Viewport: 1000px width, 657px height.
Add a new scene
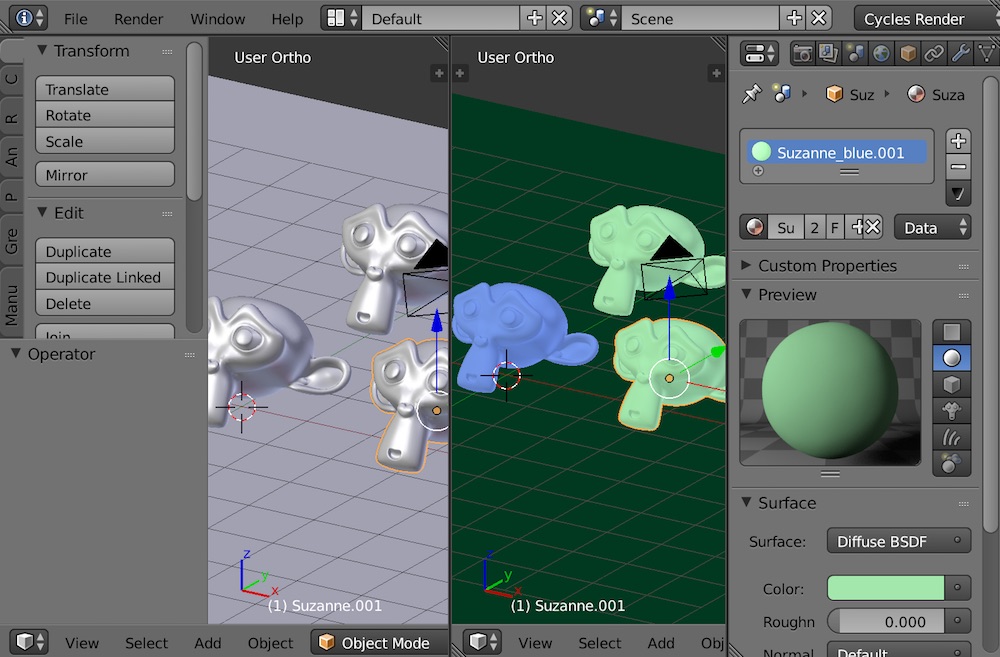[x=793, y=18]
